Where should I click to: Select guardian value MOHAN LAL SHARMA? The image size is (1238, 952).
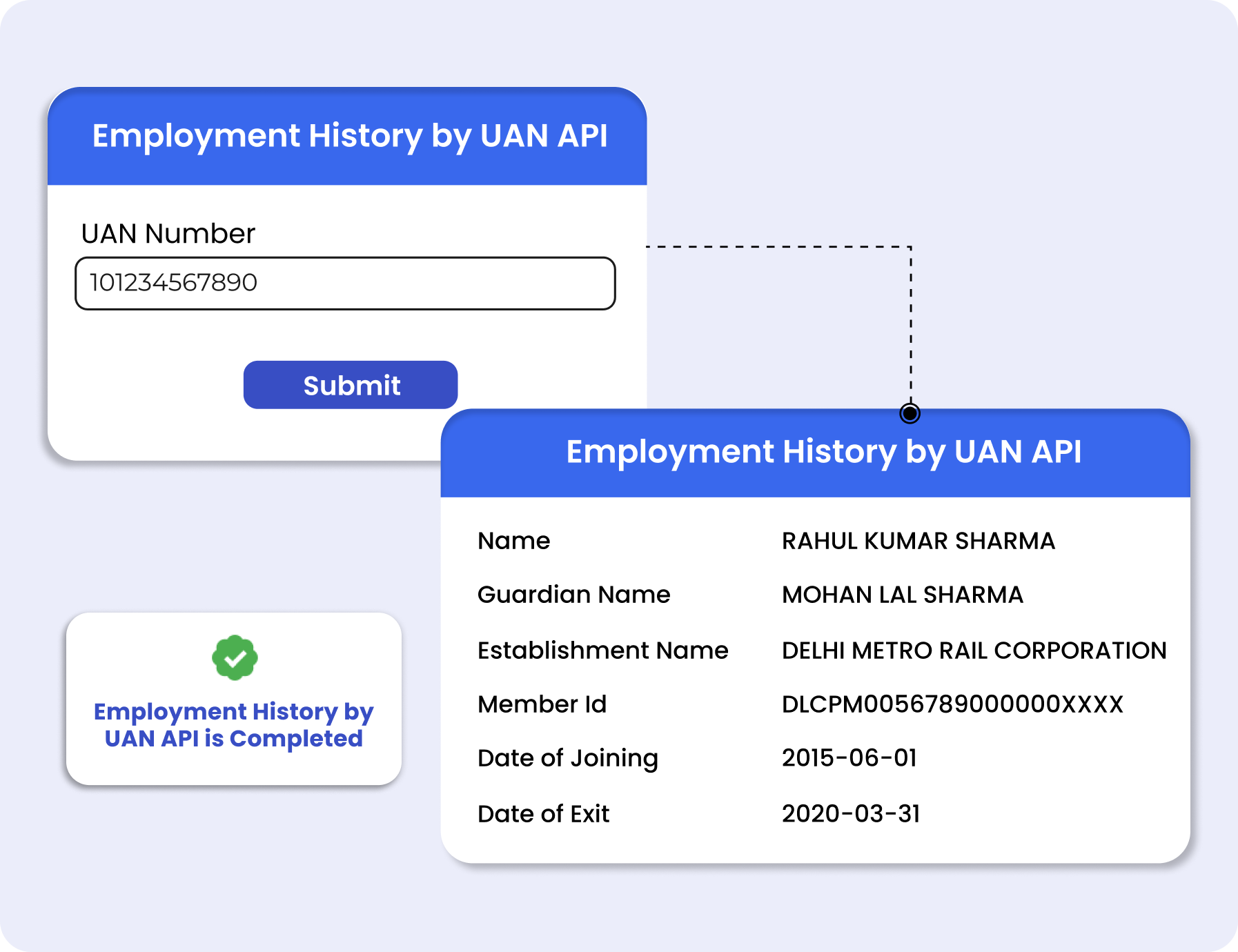pos(902,595)
